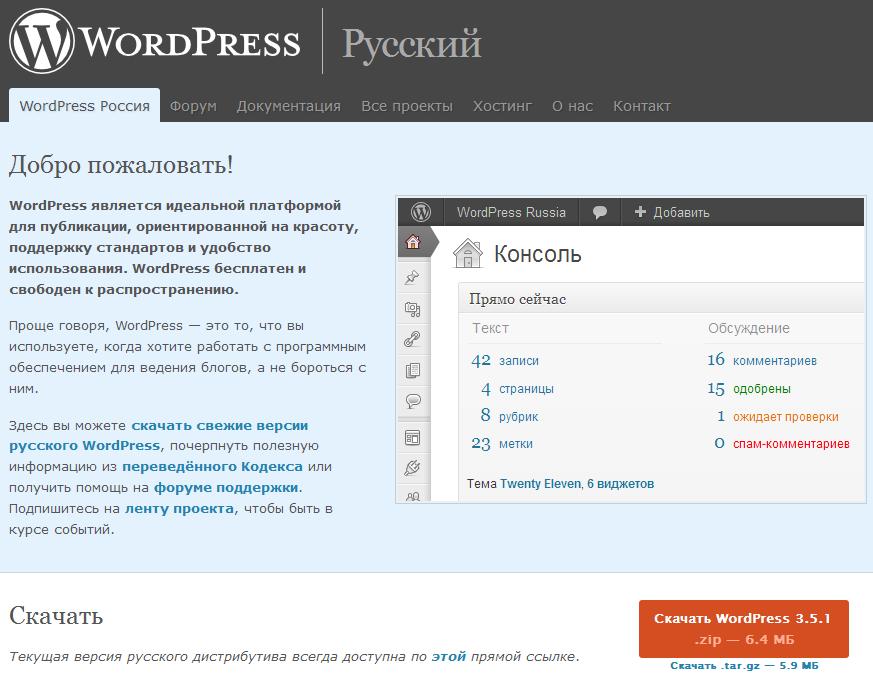This screenshot has height=683, width=873.
Task: Click the house icon beside Консоль heading
Action: click(x=468, y=253)
